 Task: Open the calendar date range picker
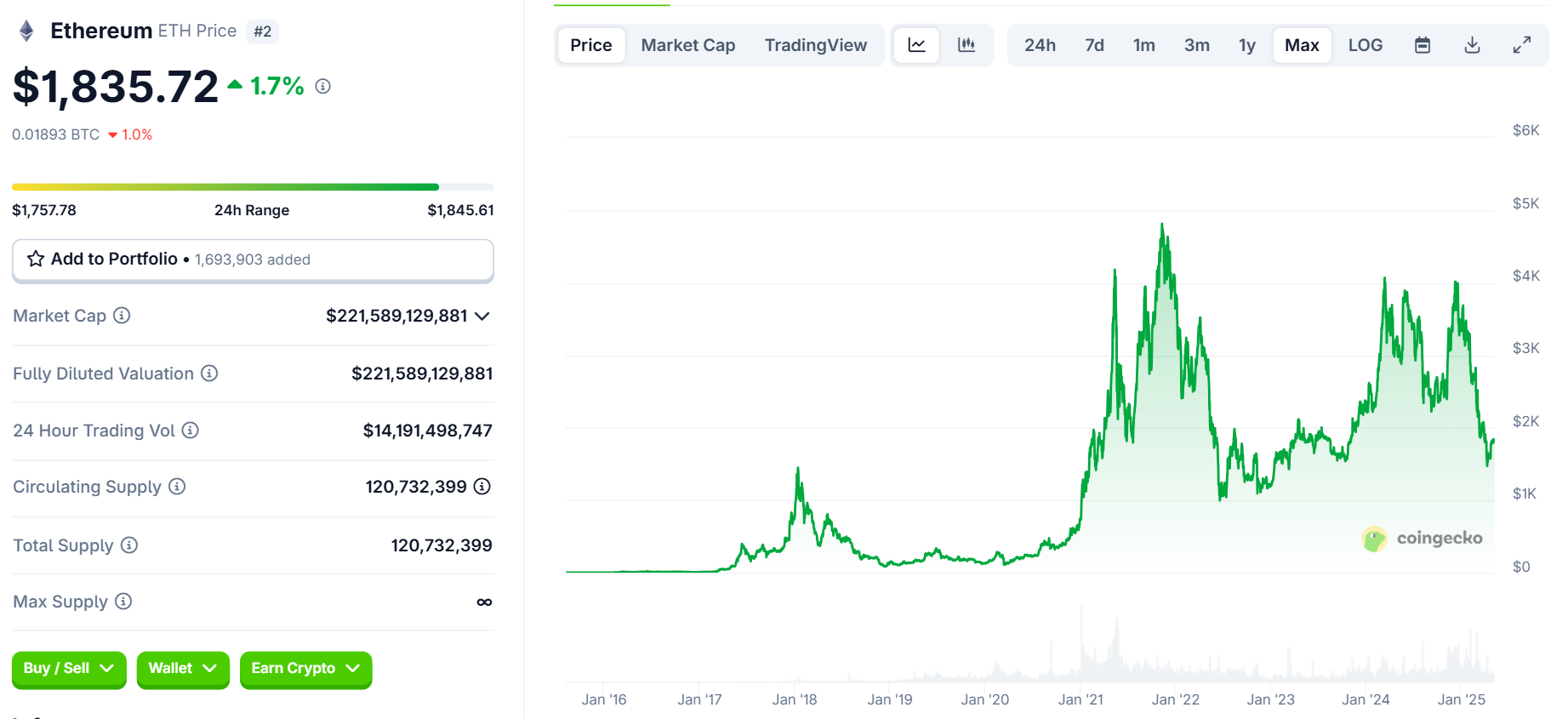pyautogui.click(x=1423, y=45)
